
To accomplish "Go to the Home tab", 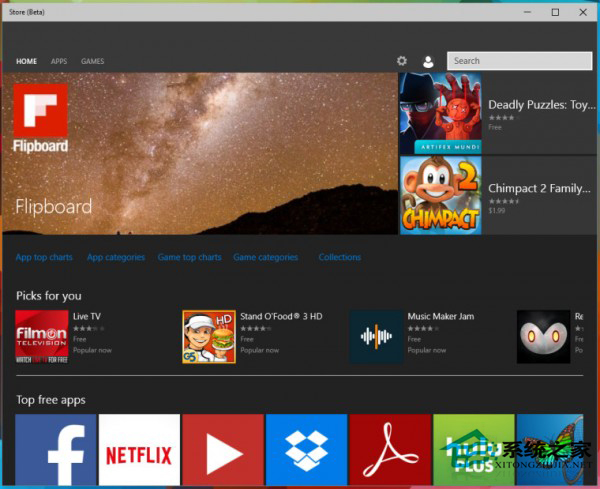I will pyautogui.click(x=26, y=61).
